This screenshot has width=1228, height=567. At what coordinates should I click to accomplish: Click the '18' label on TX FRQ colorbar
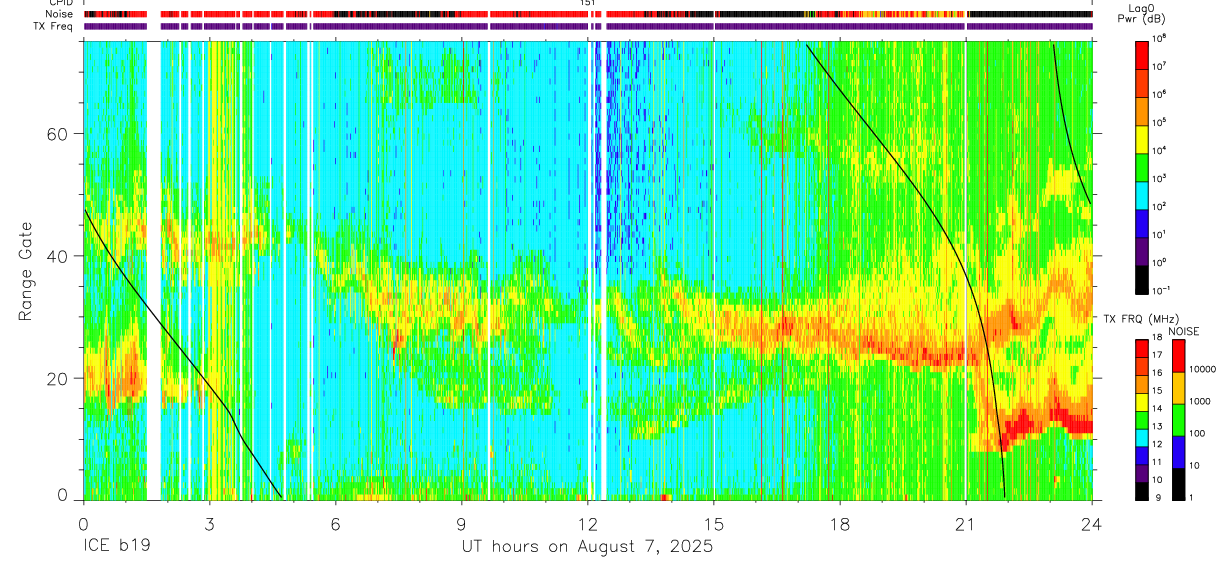pos(1157,339)
